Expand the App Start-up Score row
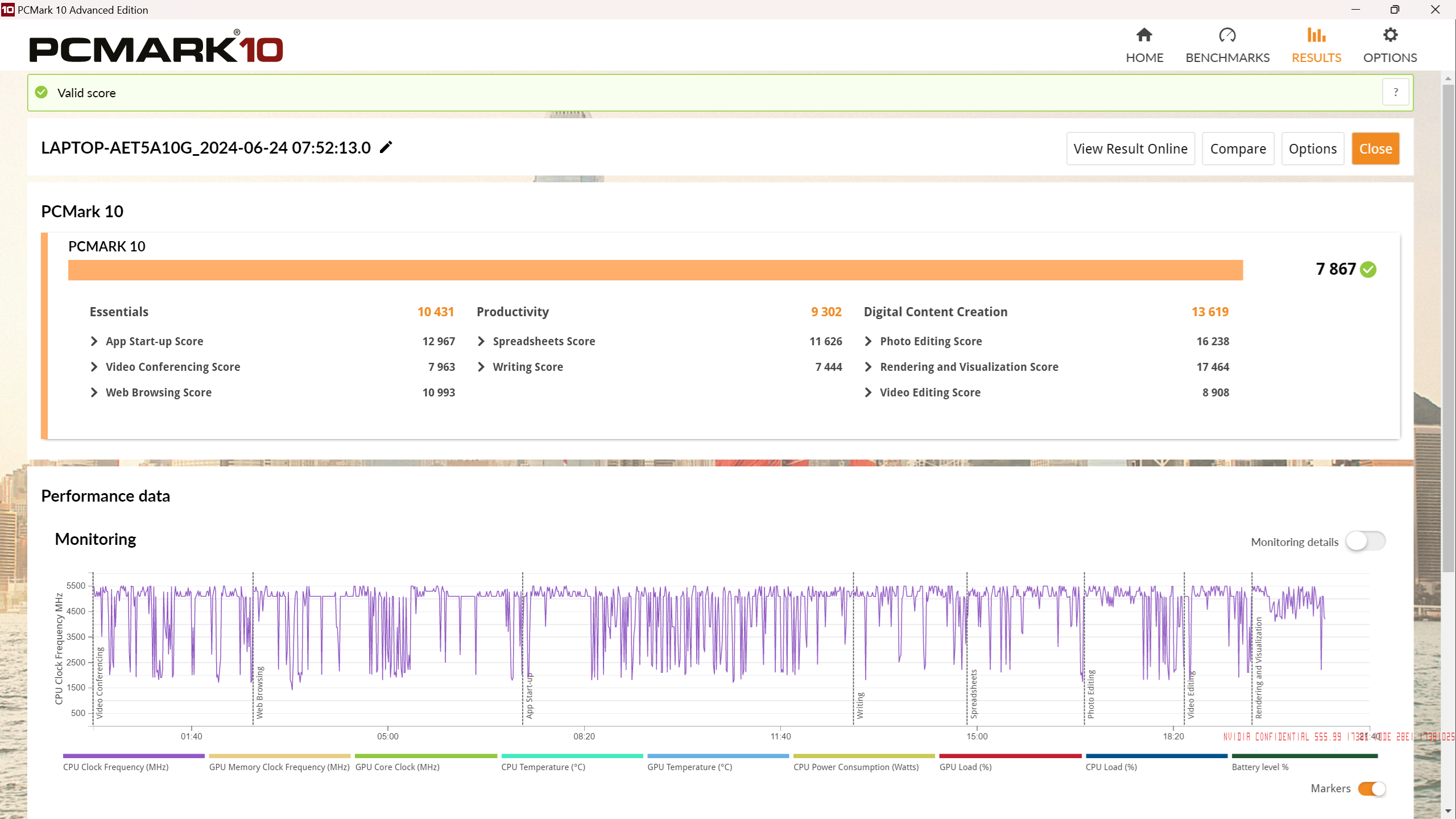Image resolution: width=1456 pixels, height=819 pixels. click(272, 341)
